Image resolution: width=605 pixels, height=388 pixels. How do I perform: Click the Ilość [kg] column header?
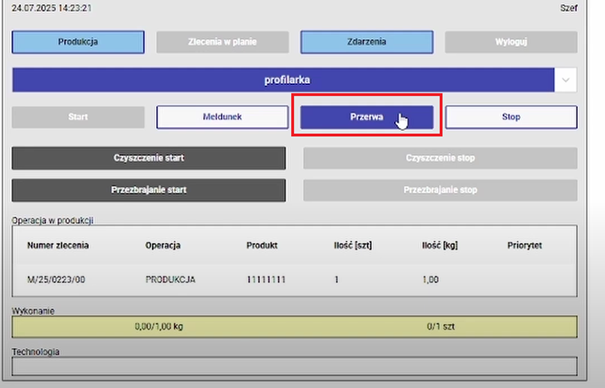(440, 246)
